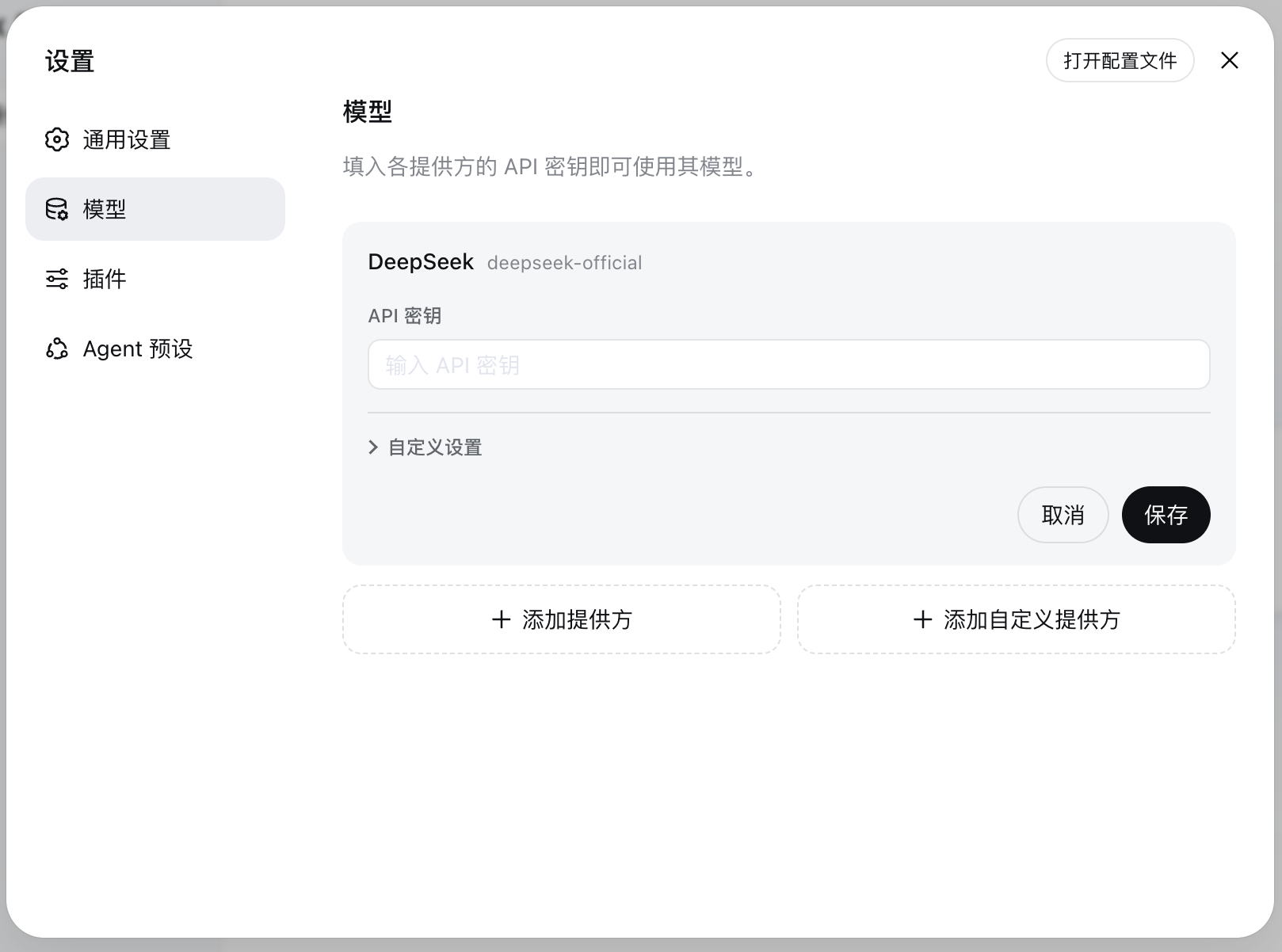This screenshot has height=952, width=1282.
Task: Click the 添加自定义提供方 button label
Action: point(1032,619)
